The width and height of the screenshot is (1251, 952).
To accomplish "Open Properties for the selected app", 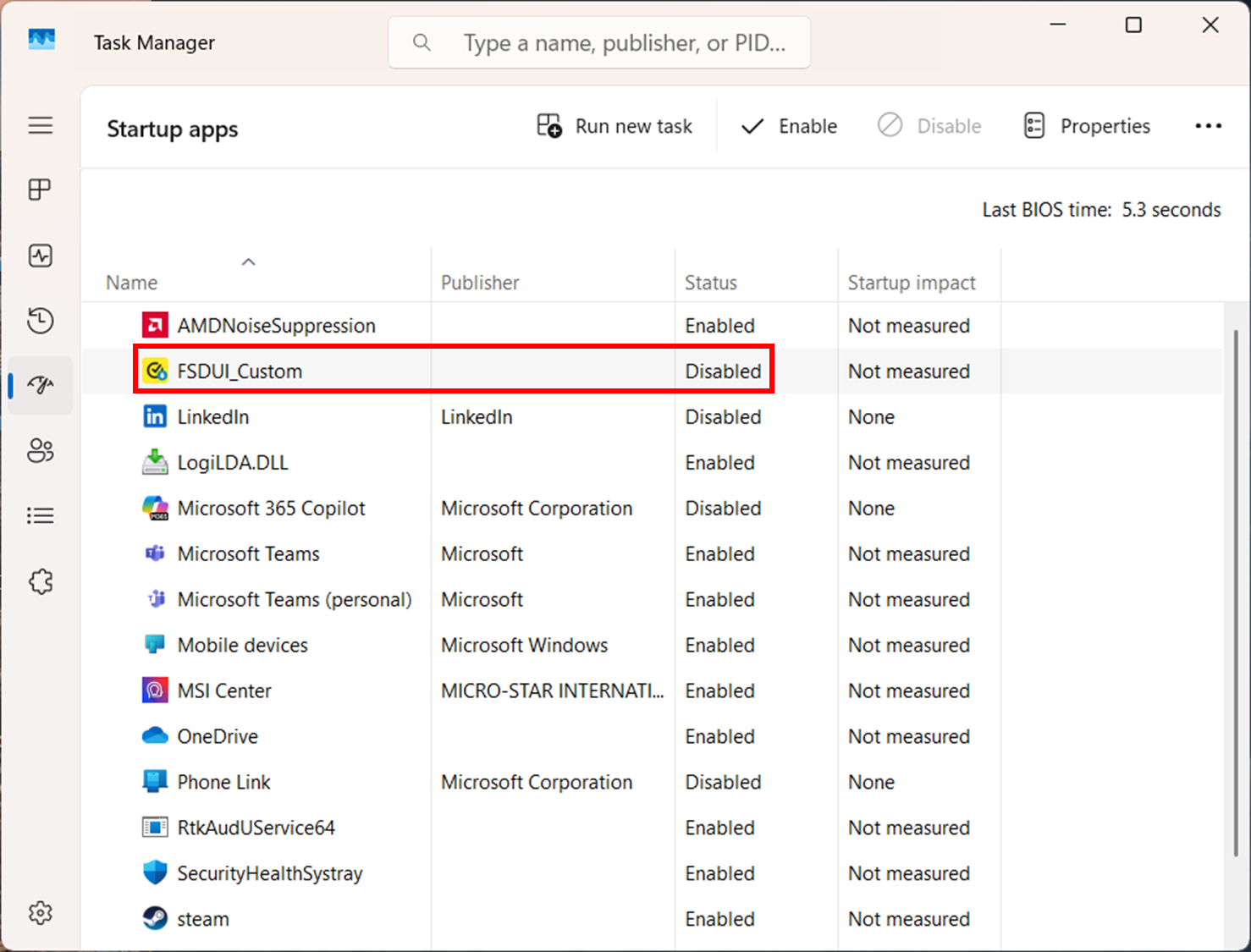I will (1087, 126).
